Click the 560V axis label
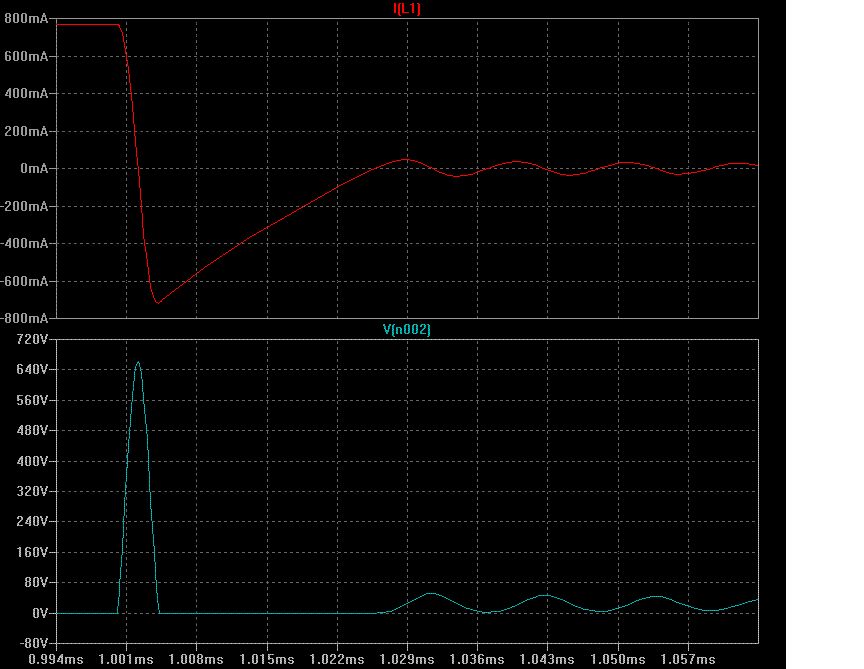Viewport: 864px width, 669px height. pyautogui.click(x=33, y=400)
